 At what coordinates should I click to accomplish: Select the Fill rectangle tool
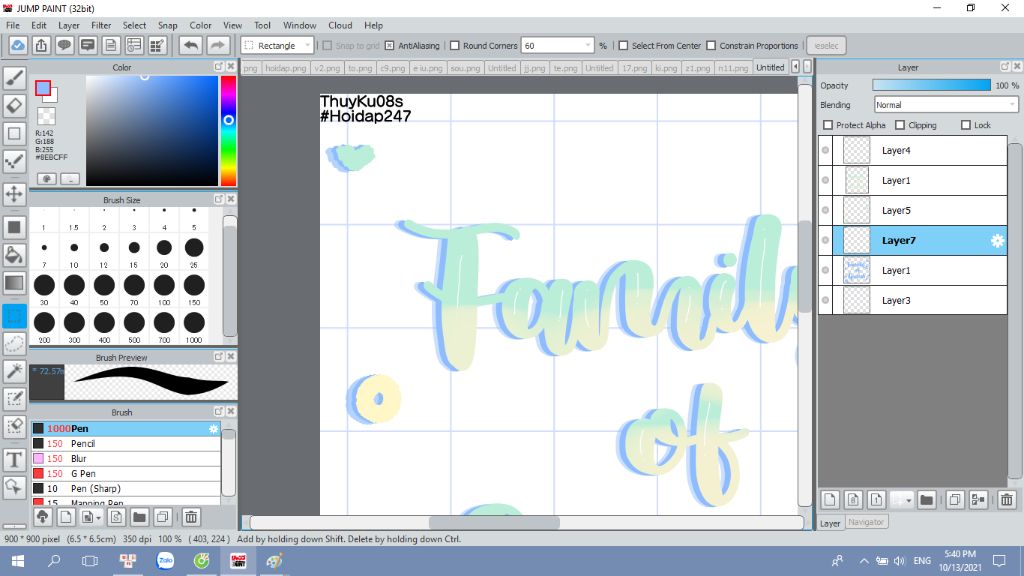pyautogui.click(x=14, y=227)
